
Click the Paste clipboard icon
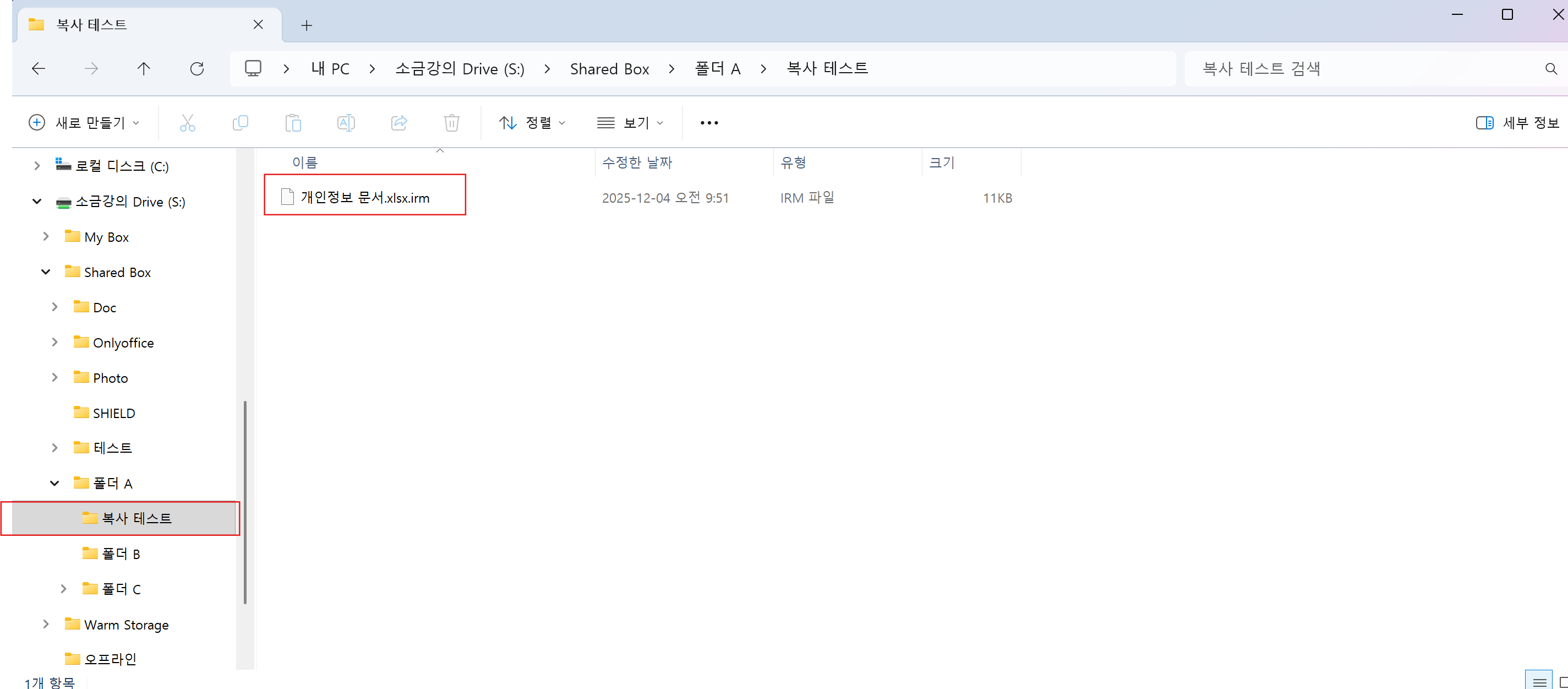tap(293, 123)
